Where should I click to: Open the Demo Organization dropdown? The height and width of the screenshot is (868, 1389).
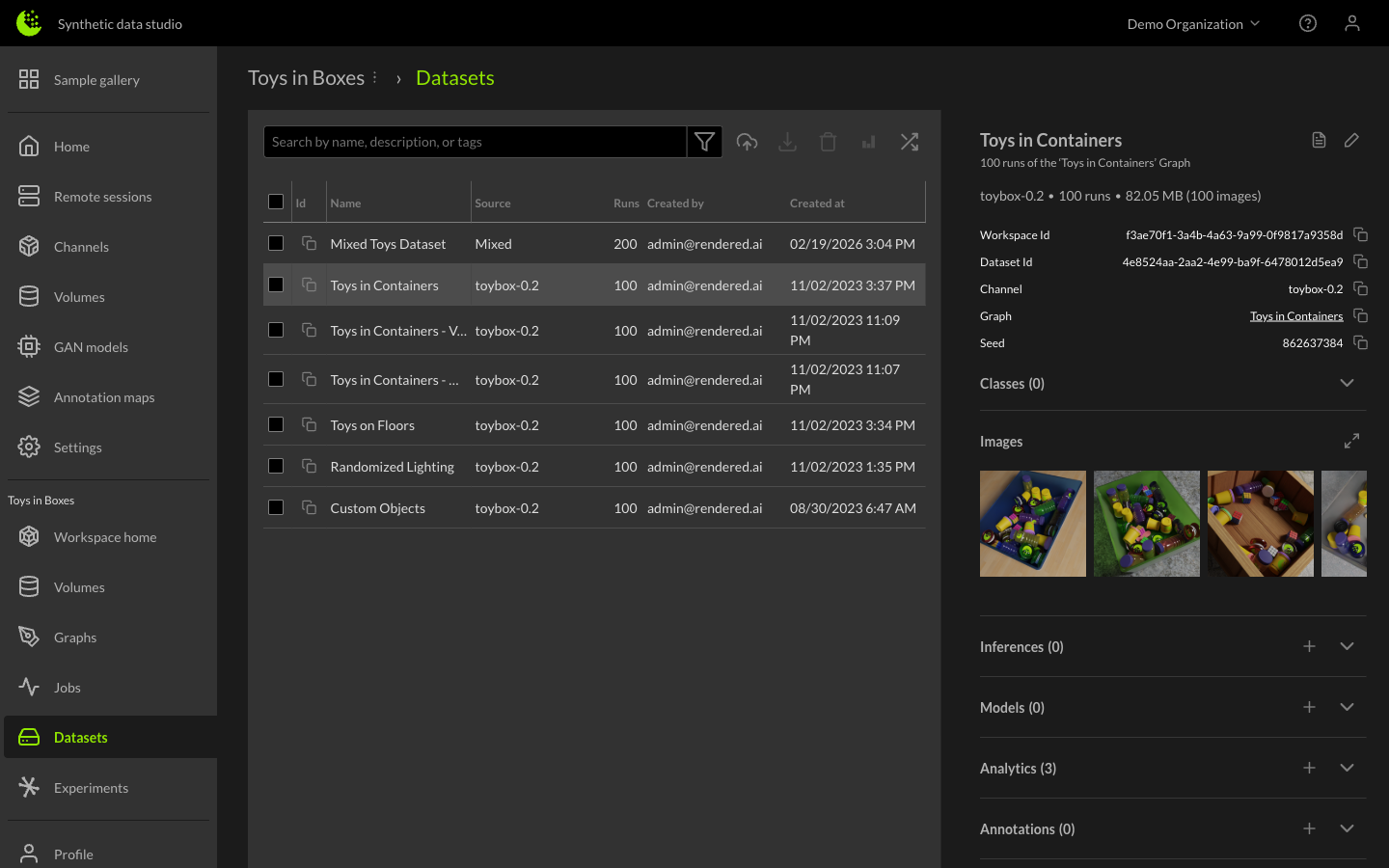(x=1193, y=23)
